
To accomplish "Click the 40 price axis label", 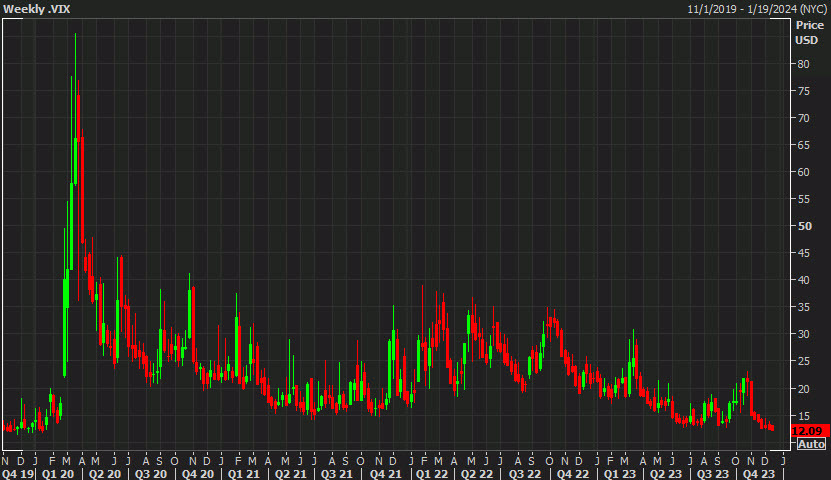I will coord(803,280).
